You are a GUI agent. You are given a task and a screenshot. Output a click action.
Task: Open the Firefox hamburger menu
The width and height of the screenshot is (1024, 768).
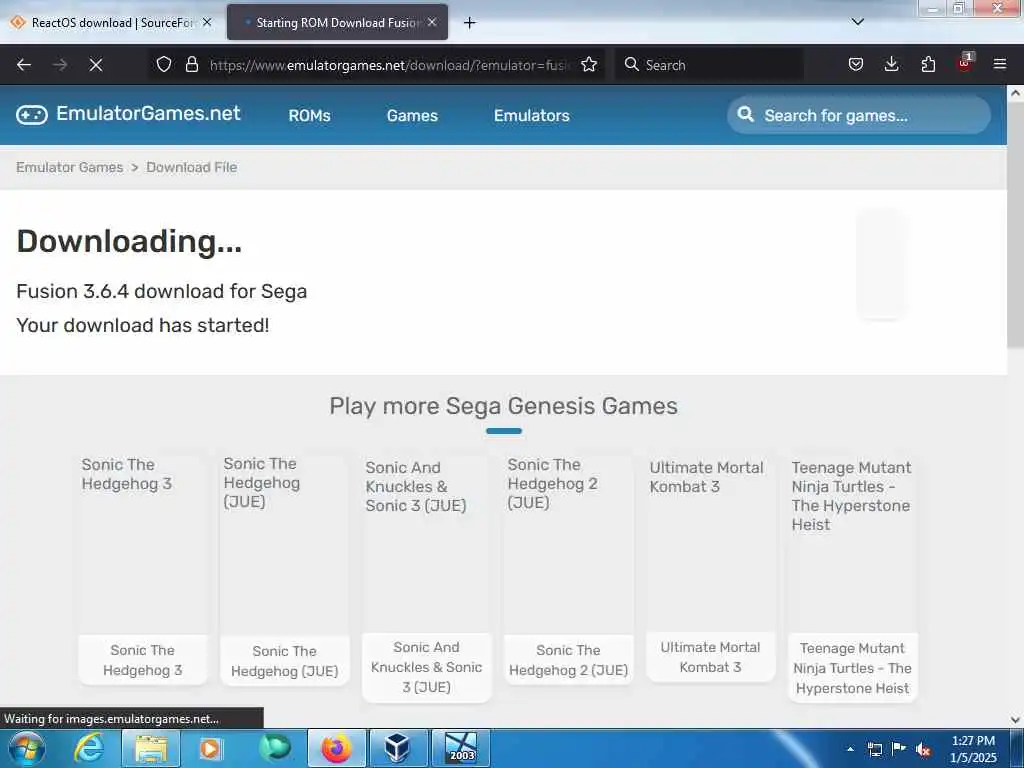pos(1000,64)
